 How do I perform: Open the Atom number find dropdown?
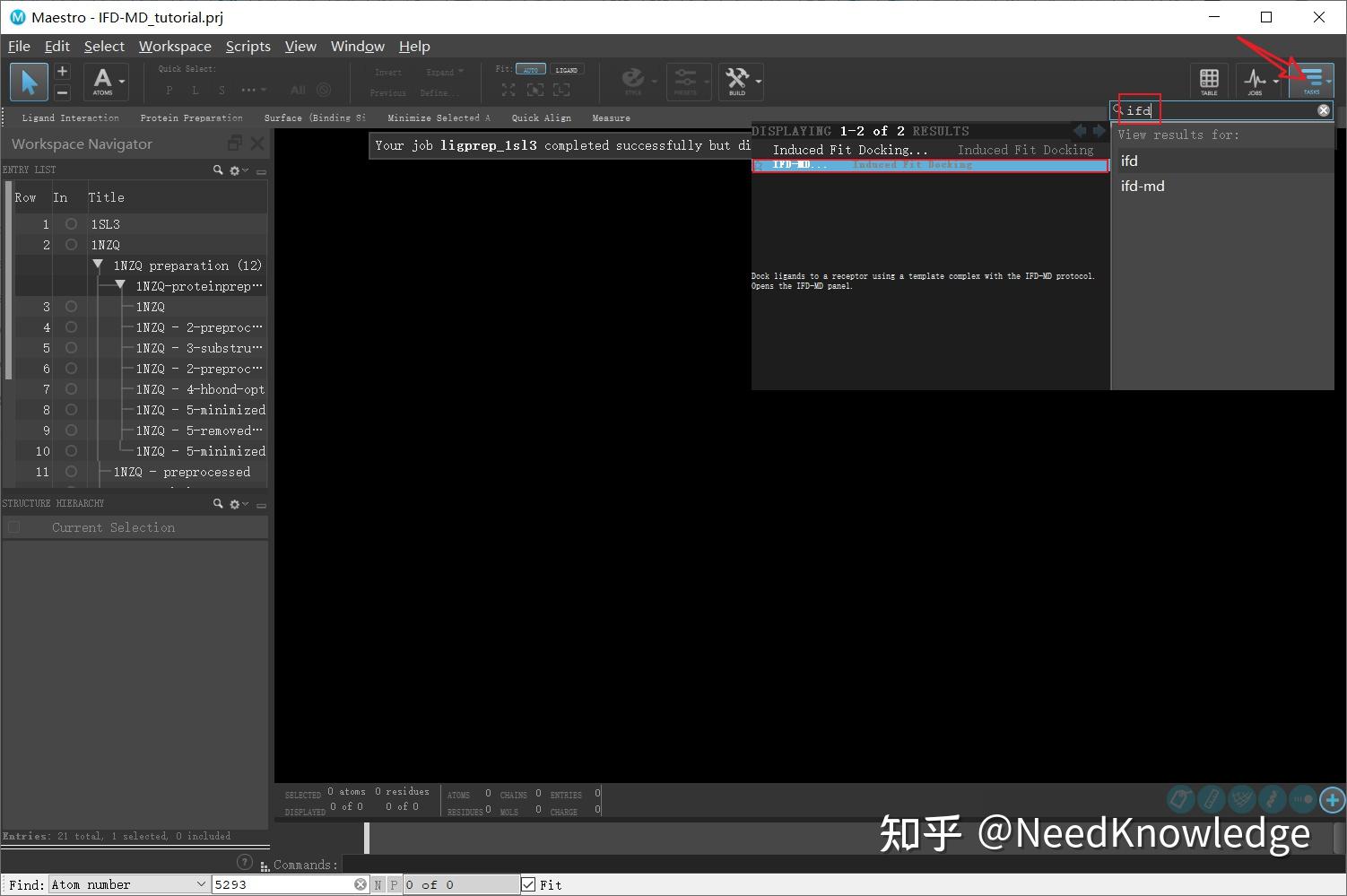[201, 884]
